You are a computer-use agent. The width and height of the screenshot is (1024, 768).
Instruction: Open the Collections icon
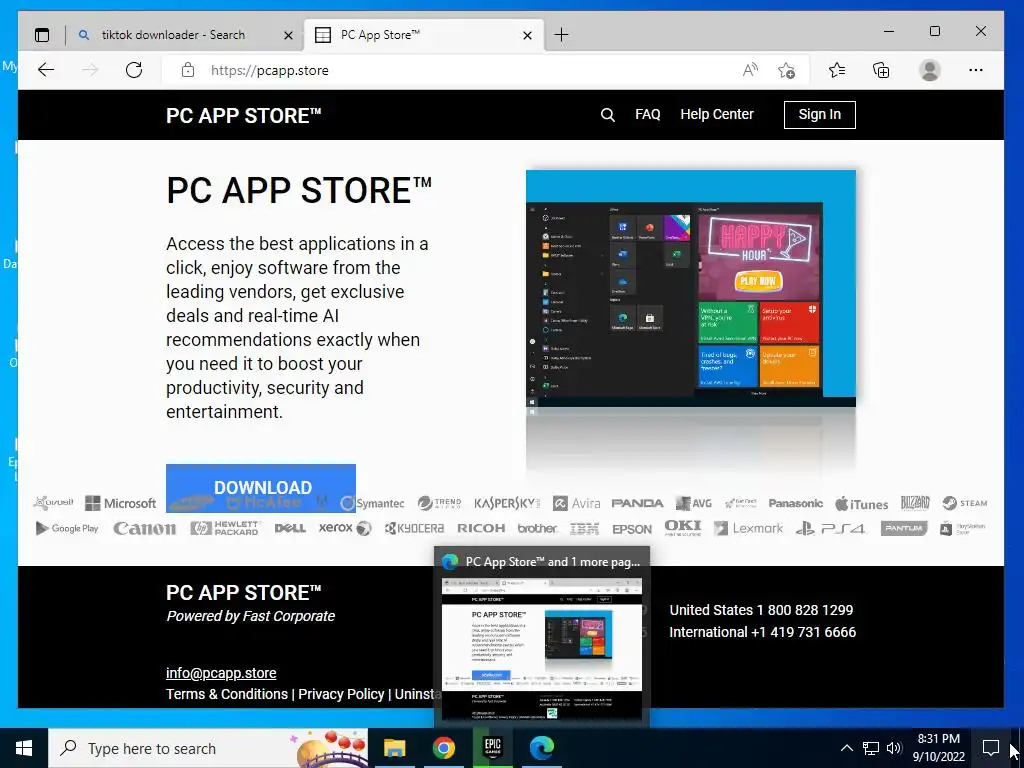[881, 70]
